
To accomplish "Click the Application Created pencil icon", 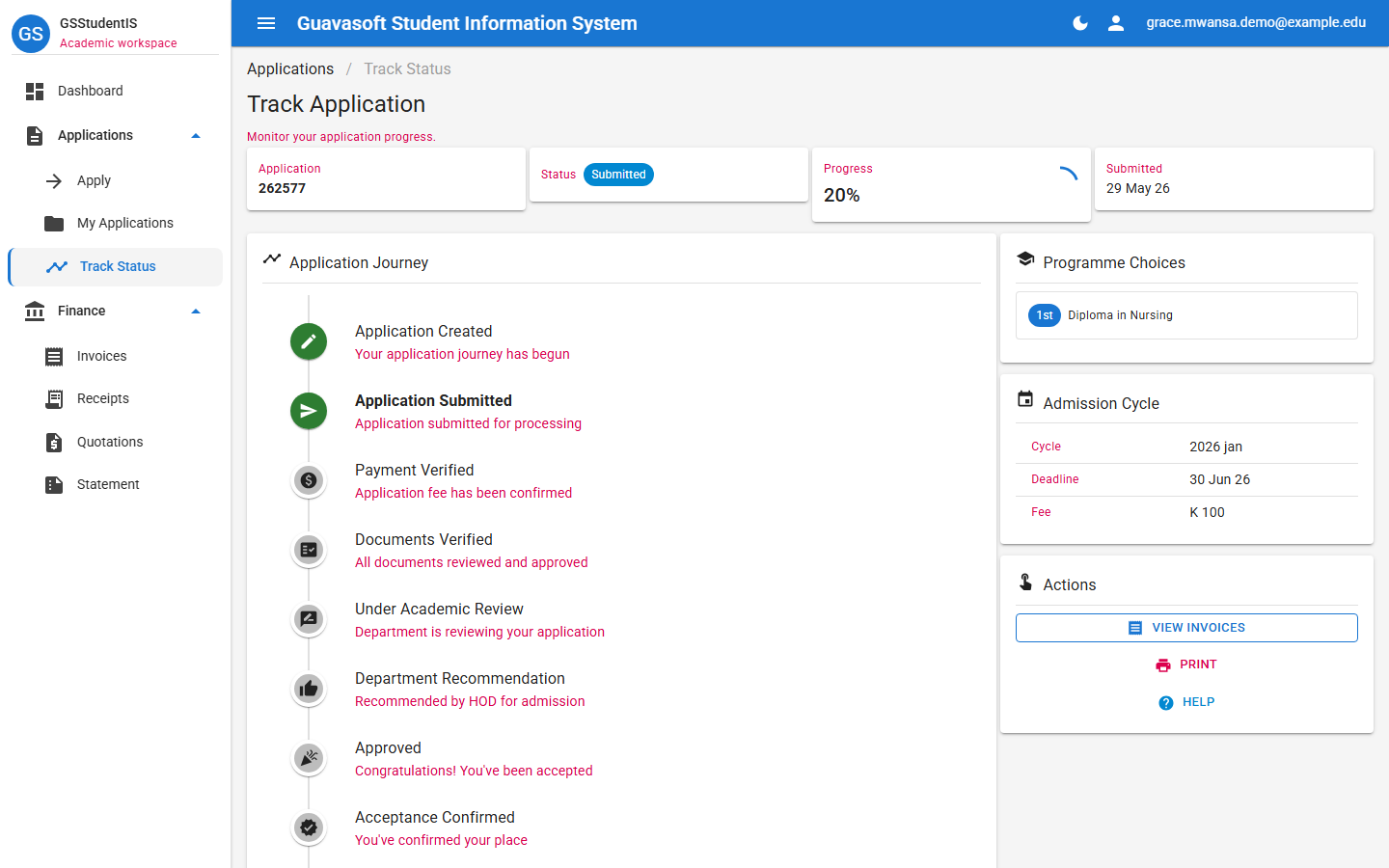I will pyautogui.click(x=309, y=341).
